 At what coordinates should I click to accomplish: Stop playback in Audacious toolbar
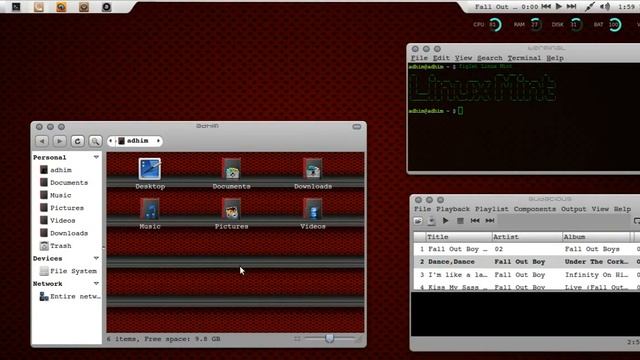pos(460,221)
